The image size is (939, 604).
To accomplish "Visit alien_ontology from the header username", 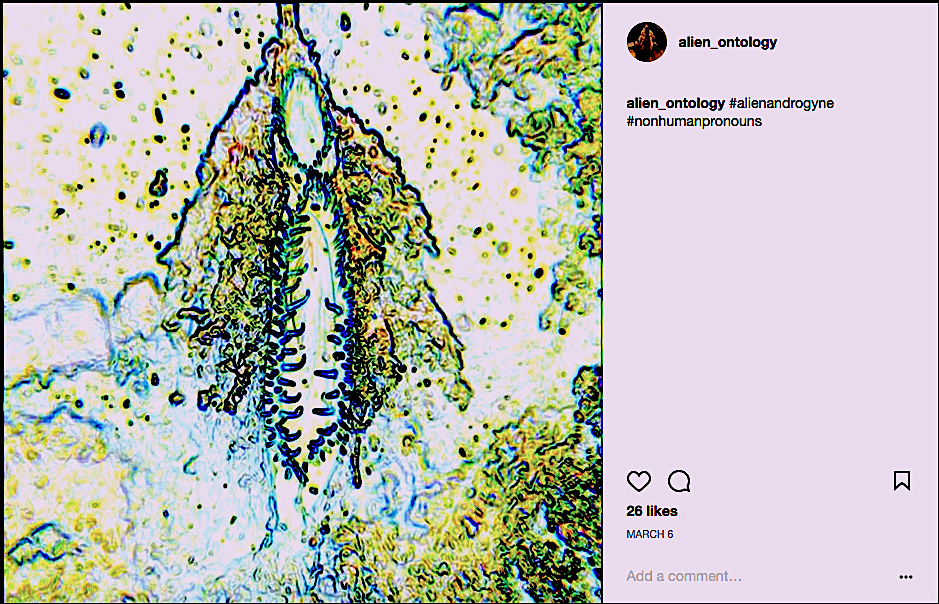I will (x=728, y=42).
